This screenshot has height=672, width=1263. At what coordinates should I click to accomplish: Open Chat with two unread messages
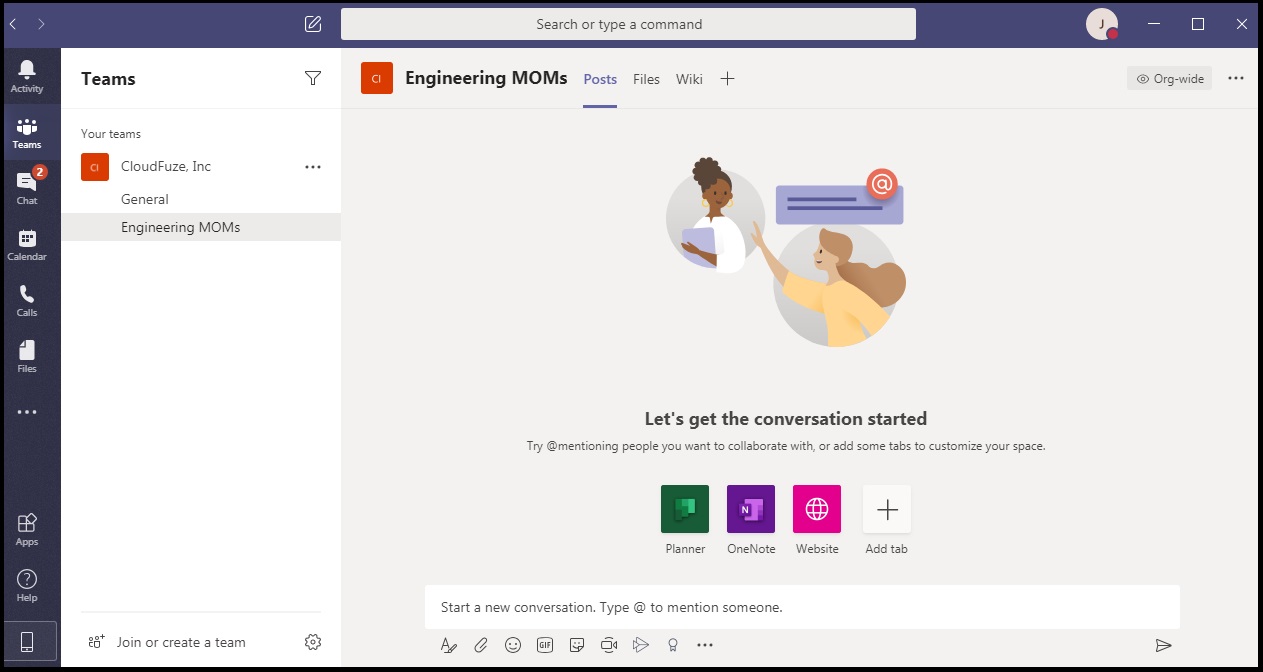tap(27, 188)
